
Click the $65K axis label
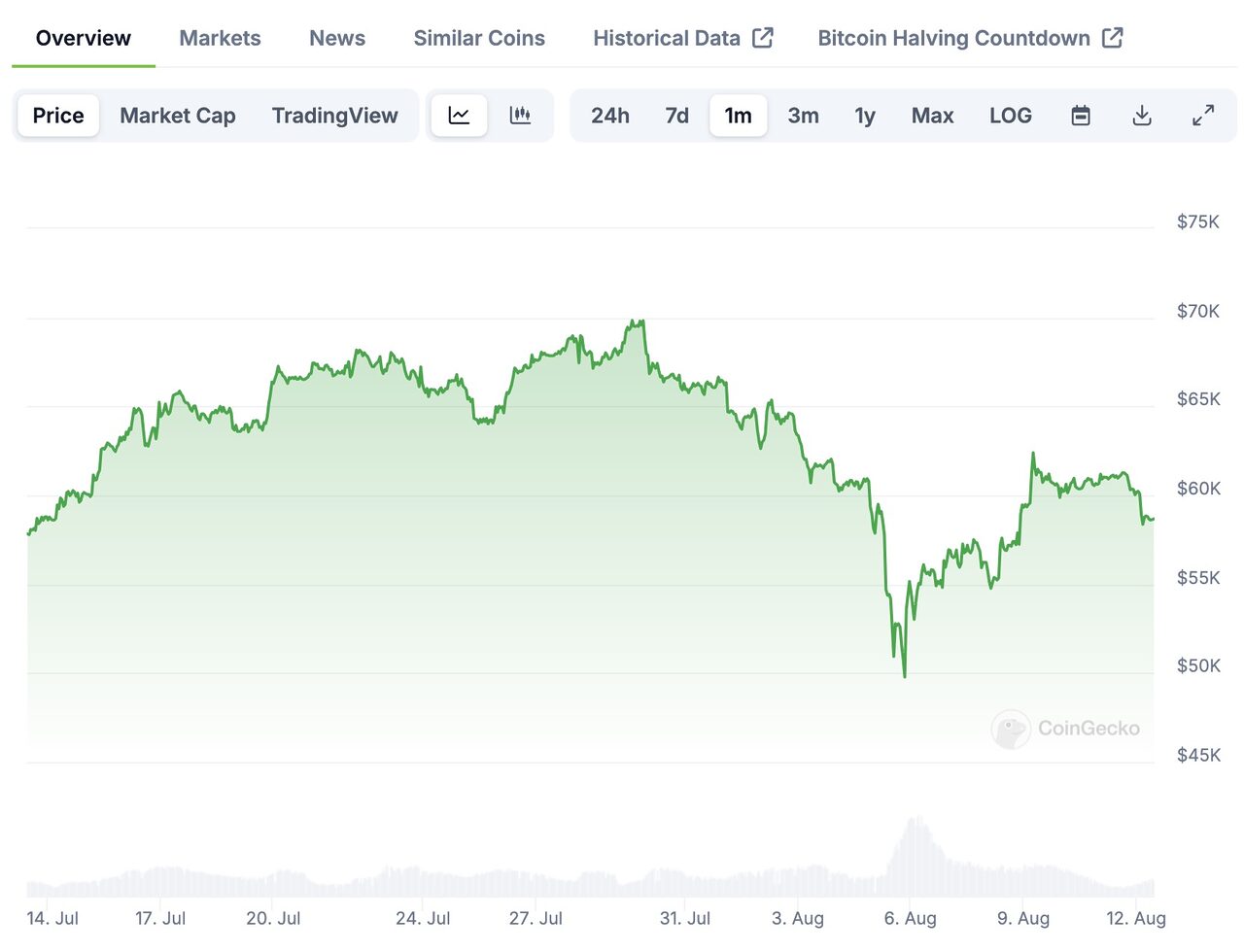click(x=1198, y=399)
